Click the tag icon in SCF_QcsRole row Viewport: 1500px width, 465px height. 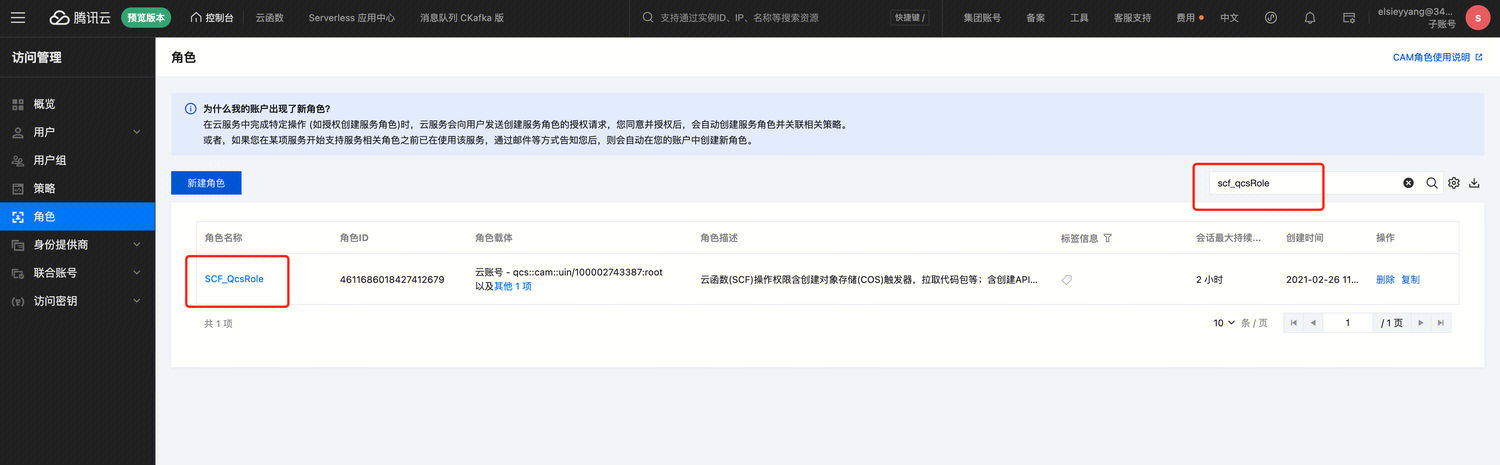coord(1067,280)
